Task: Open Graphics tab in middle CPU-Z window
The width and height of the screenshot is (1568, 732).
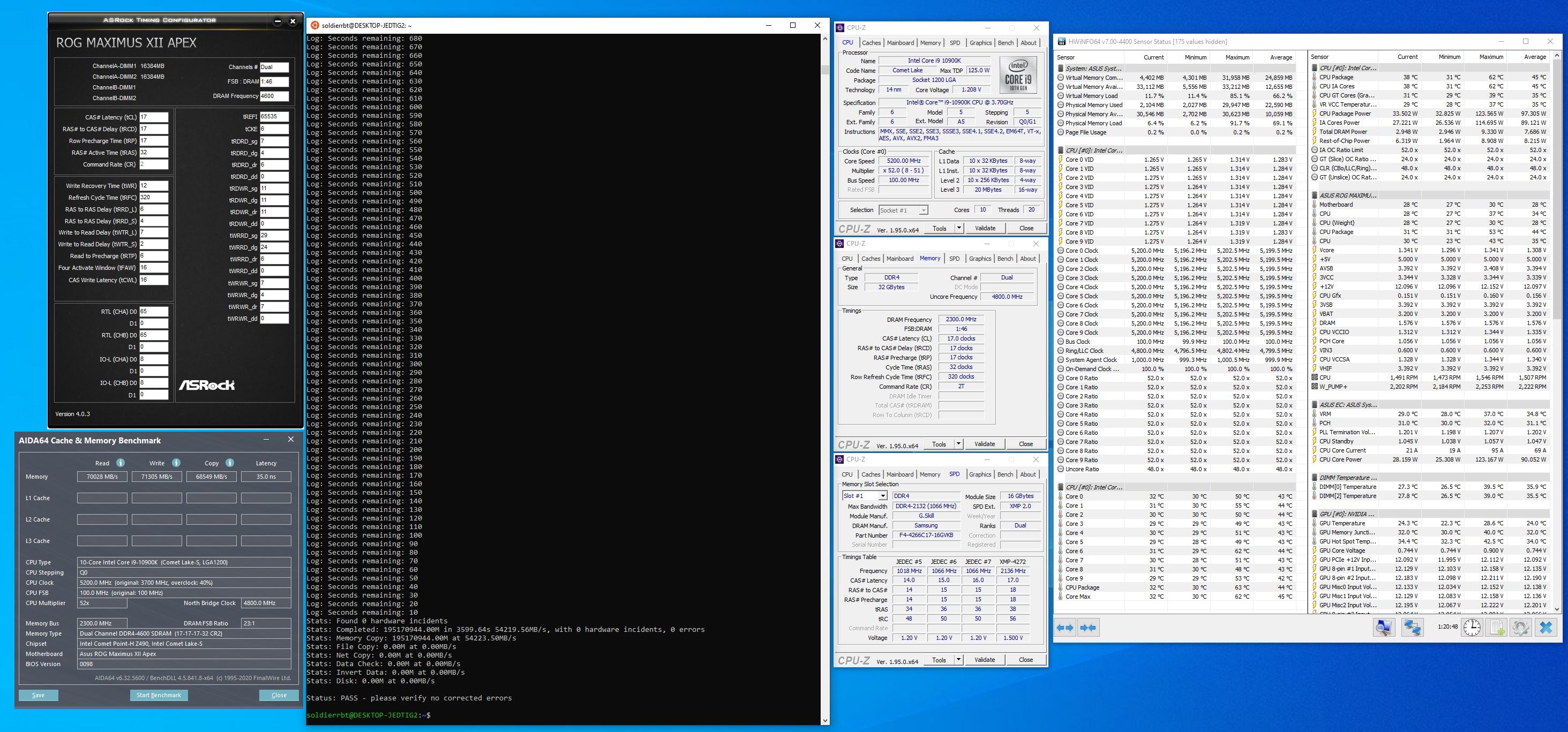Action: (980, 259)
